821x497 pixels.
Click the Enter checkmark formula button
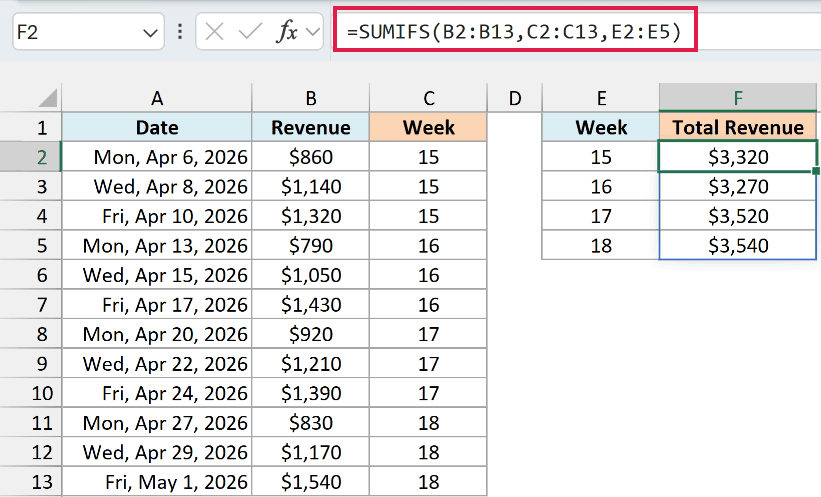tap(250, 32)
